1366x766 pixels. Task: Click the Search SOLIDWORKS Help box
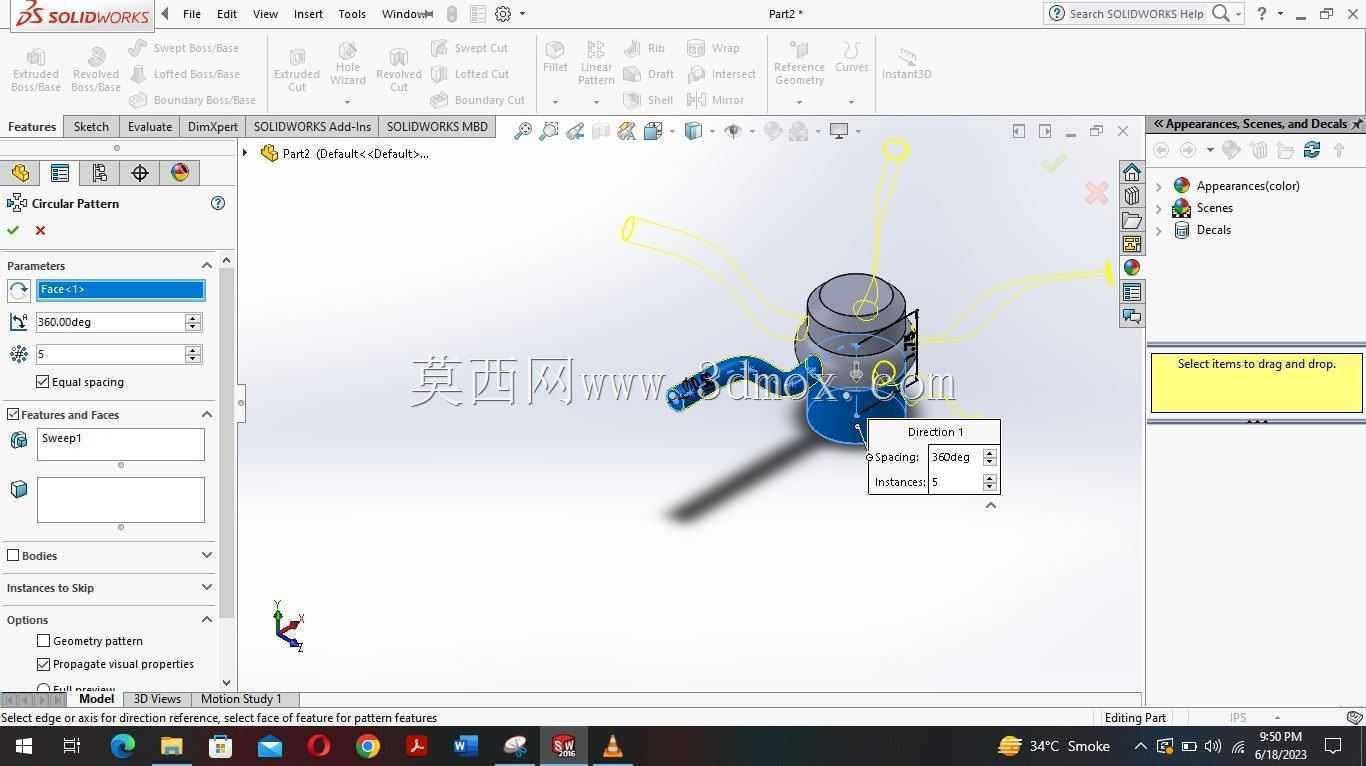coord(1136,14)
